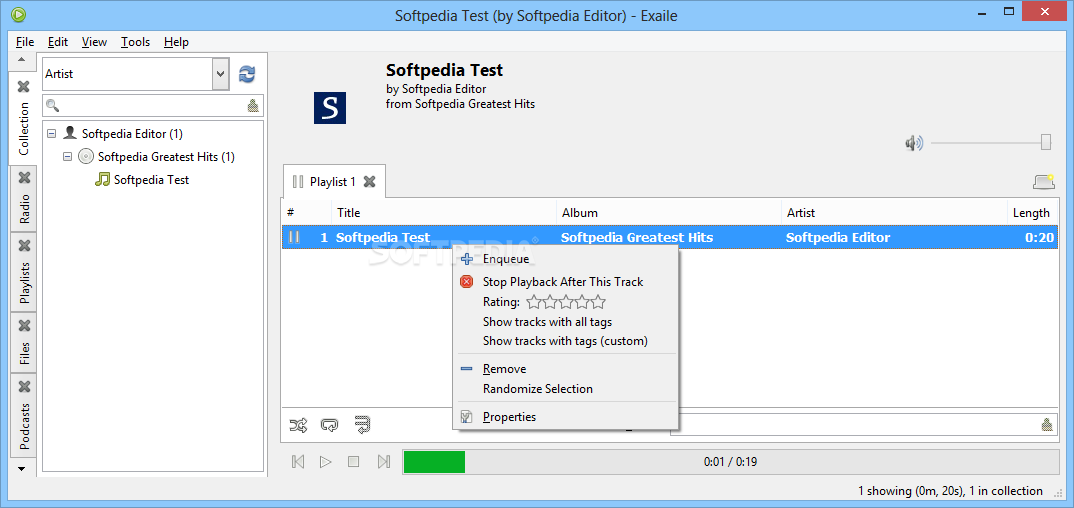Screen dimensions: 1074x508
Task: Sort by the # column header
Action: 307,213
